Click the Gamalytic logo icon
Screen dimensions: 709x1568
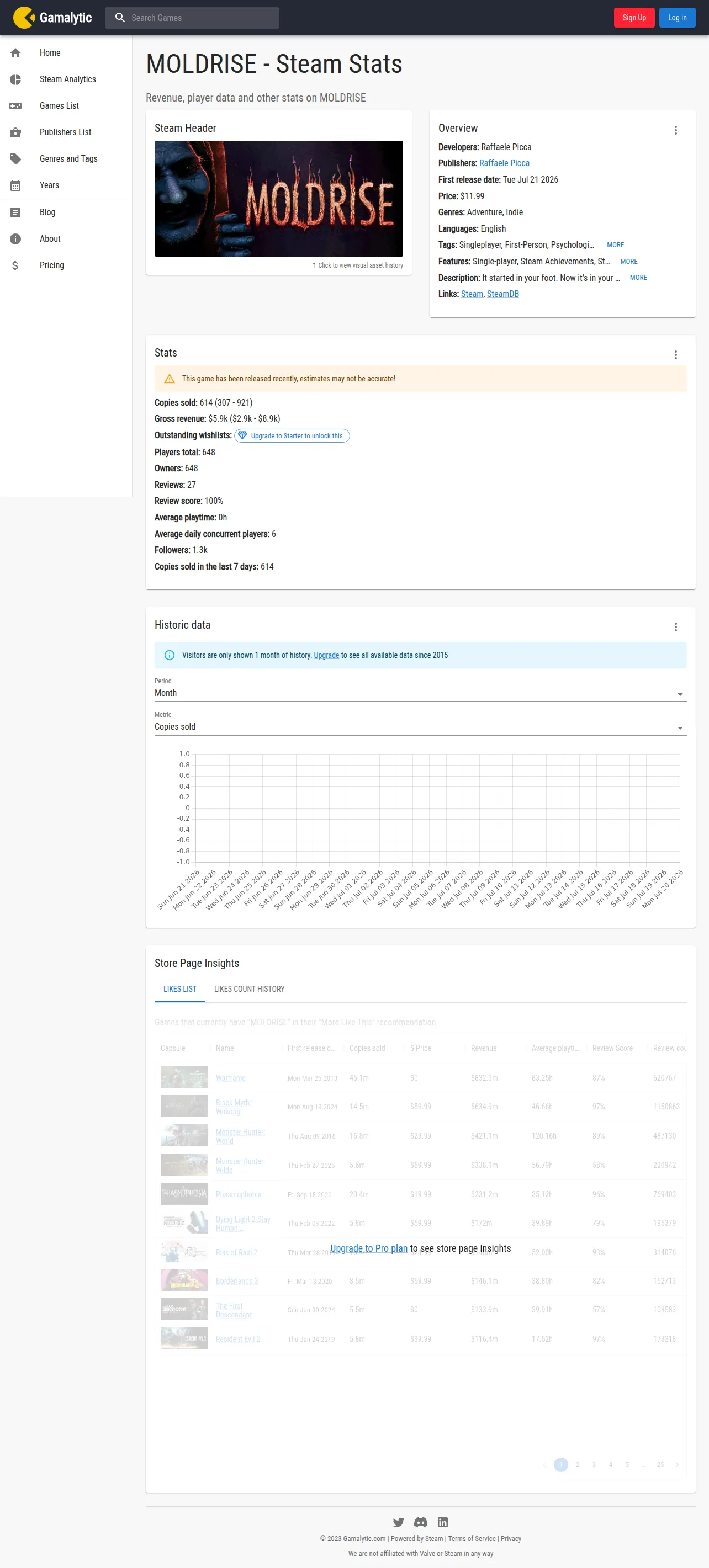point(24,18)
